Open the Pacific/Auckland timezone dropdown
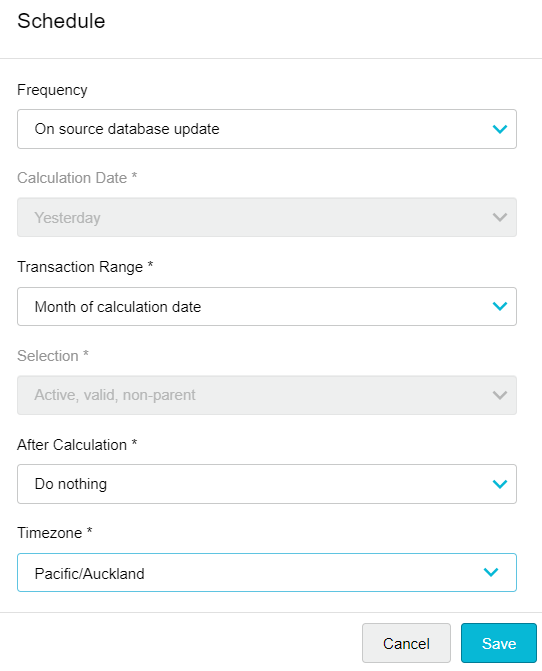 point(267,573)
